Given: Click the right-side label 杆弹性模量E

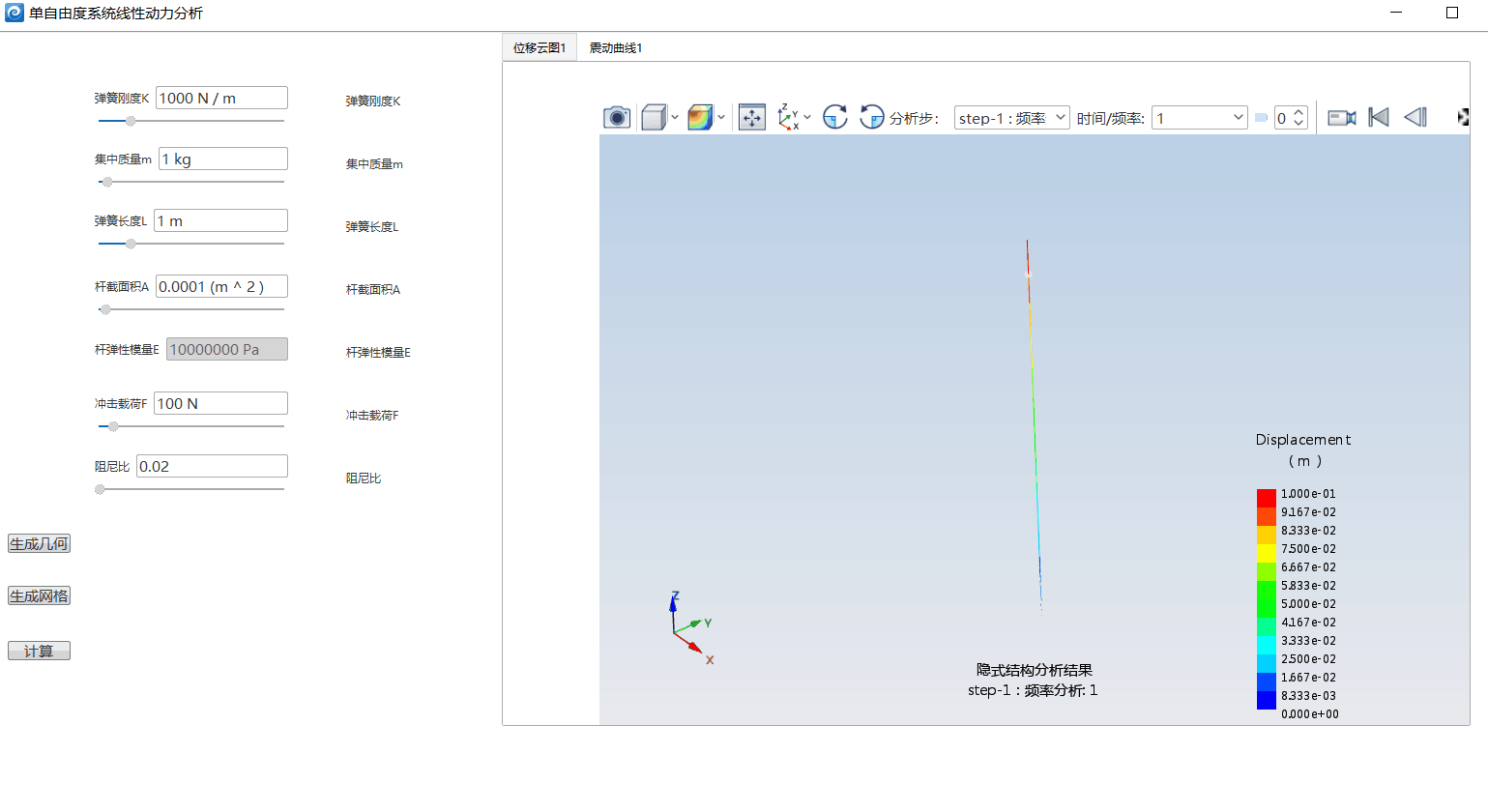Looking at the screenshot, I should pos(378,352).
